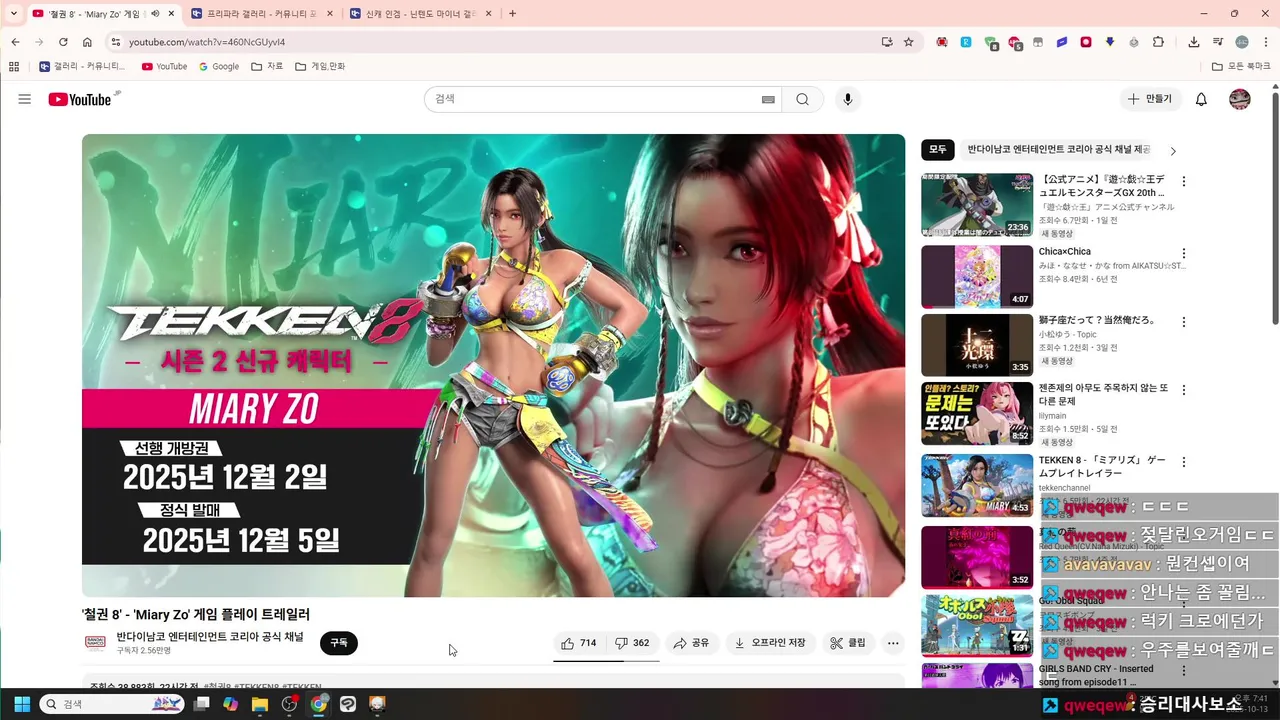Select the 반다이남코 channel filter chip

pos(1058,150)
